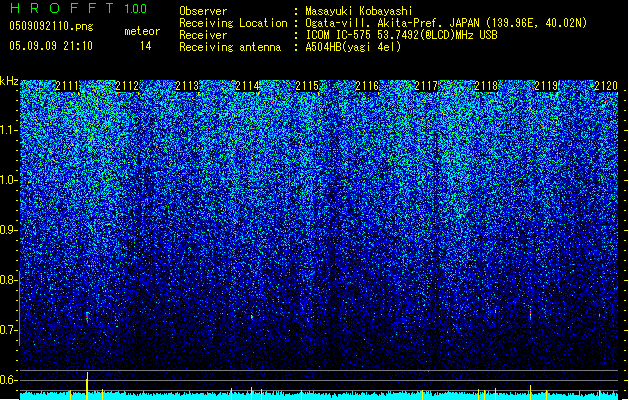Click the 2115 time marker
The image size is (629, 400).
[x=307, y=86]
